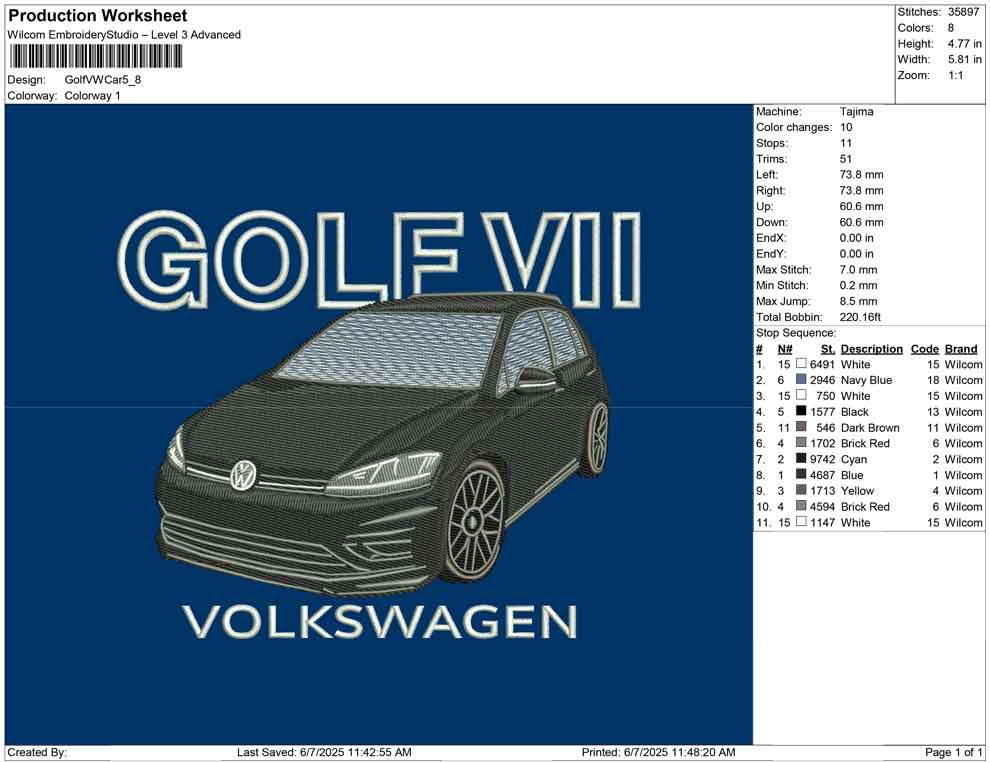Click the swatch for 4594 Brick Red
This screenshot has width=990, height=762.
click(x=801, y=506)
